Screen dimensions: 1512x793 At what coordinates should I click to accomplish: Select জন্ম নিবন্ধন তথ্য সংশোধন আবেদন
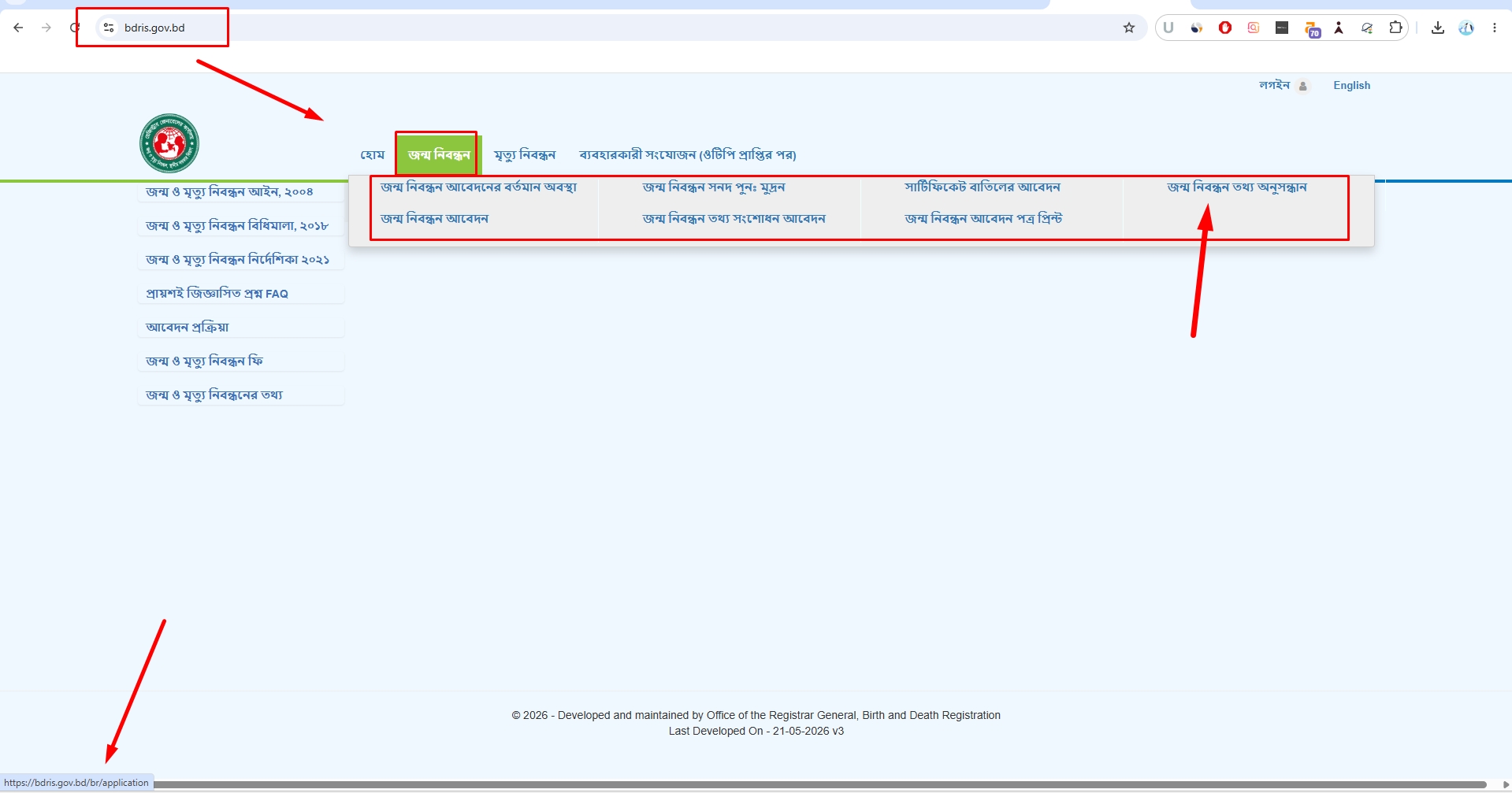[734, 218]
